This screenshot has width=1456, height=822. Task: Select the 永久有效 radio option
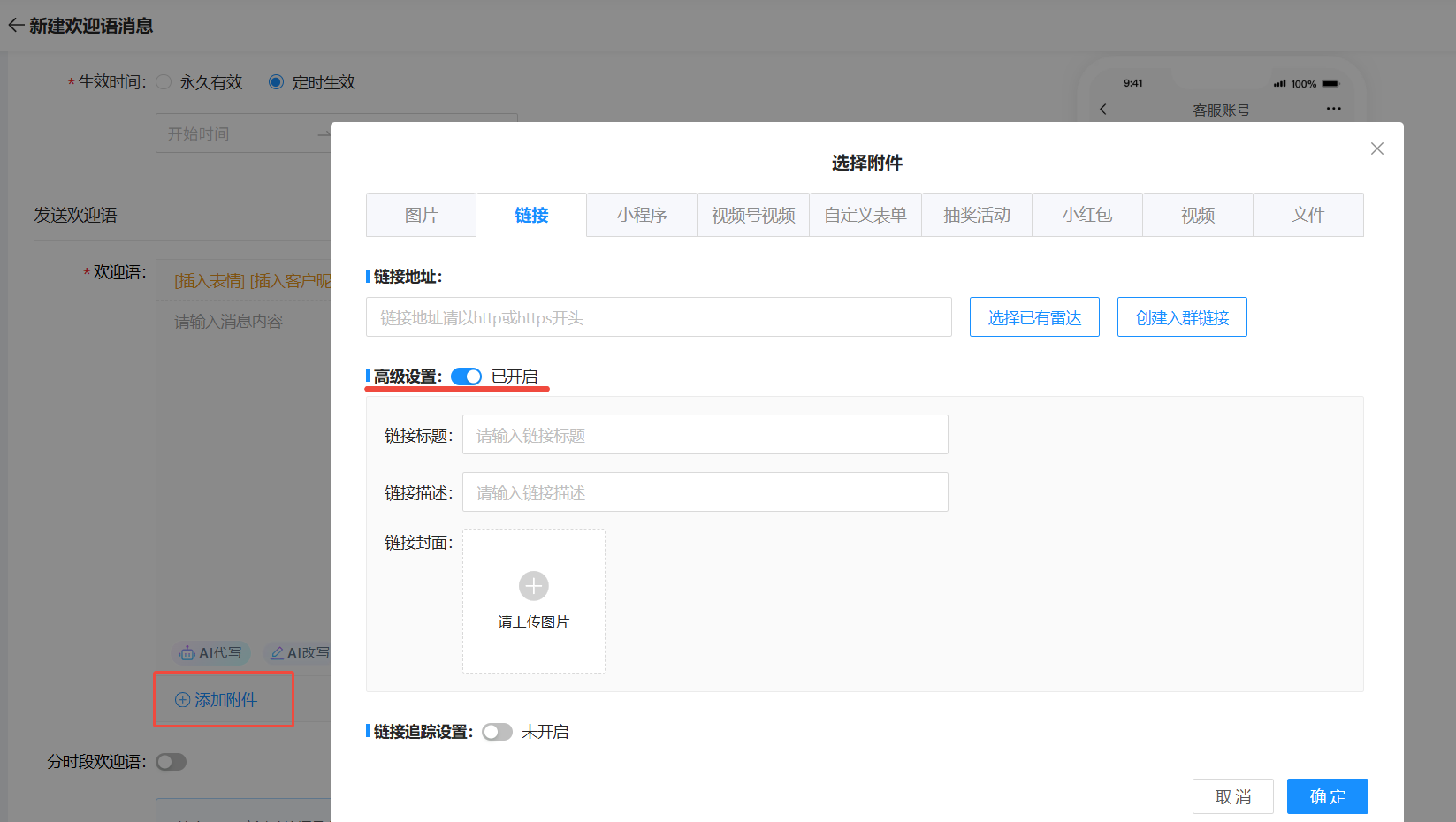(x=164, y=82)
